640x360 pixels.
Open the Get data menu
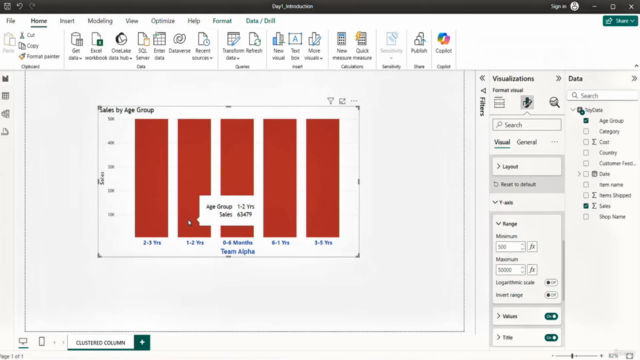click(x=76, y=46)
